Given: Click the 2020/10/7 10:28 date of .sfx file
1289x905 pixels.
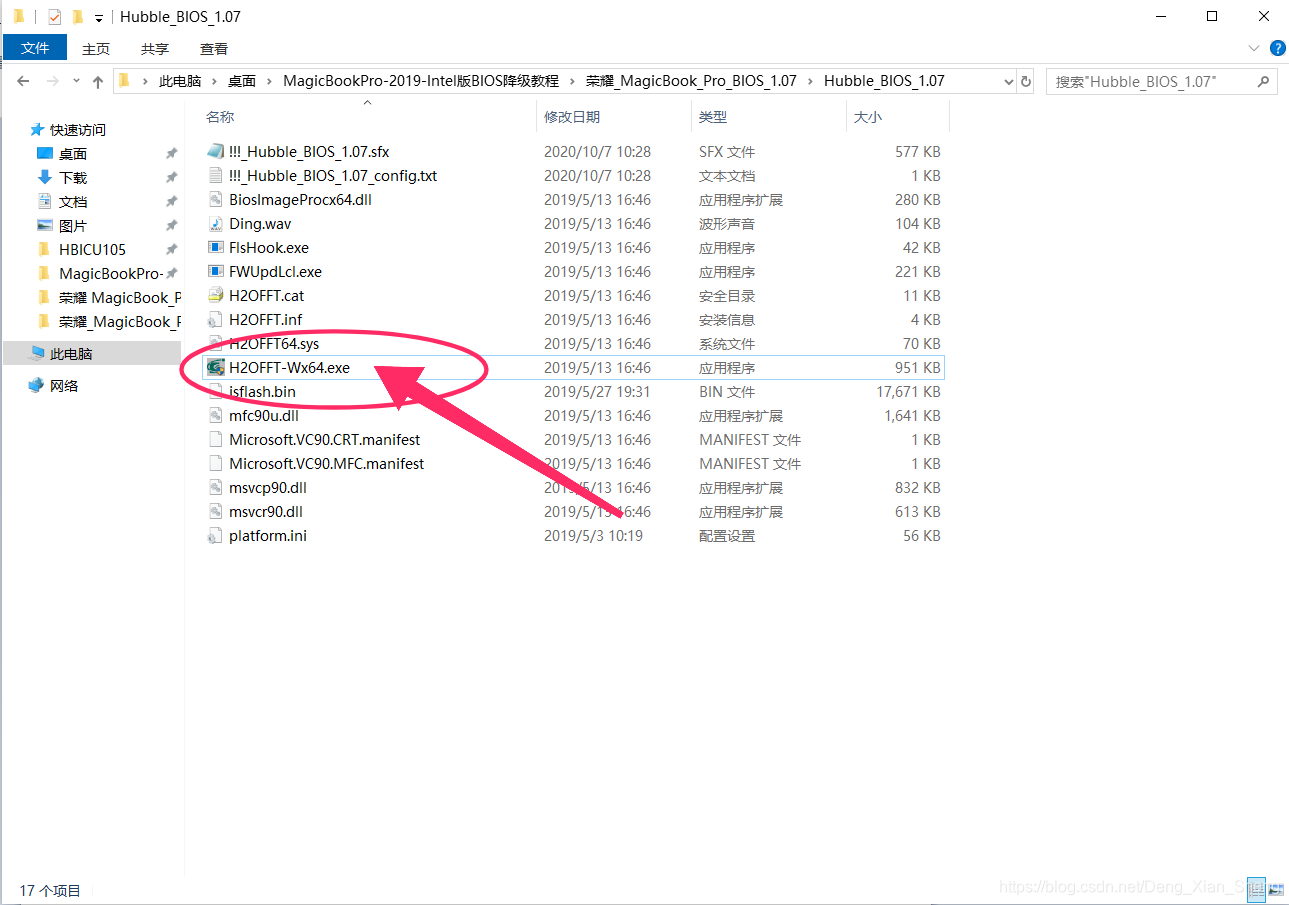Looking at the screenshot, I should pyautogui.click(x=597, y=152).
